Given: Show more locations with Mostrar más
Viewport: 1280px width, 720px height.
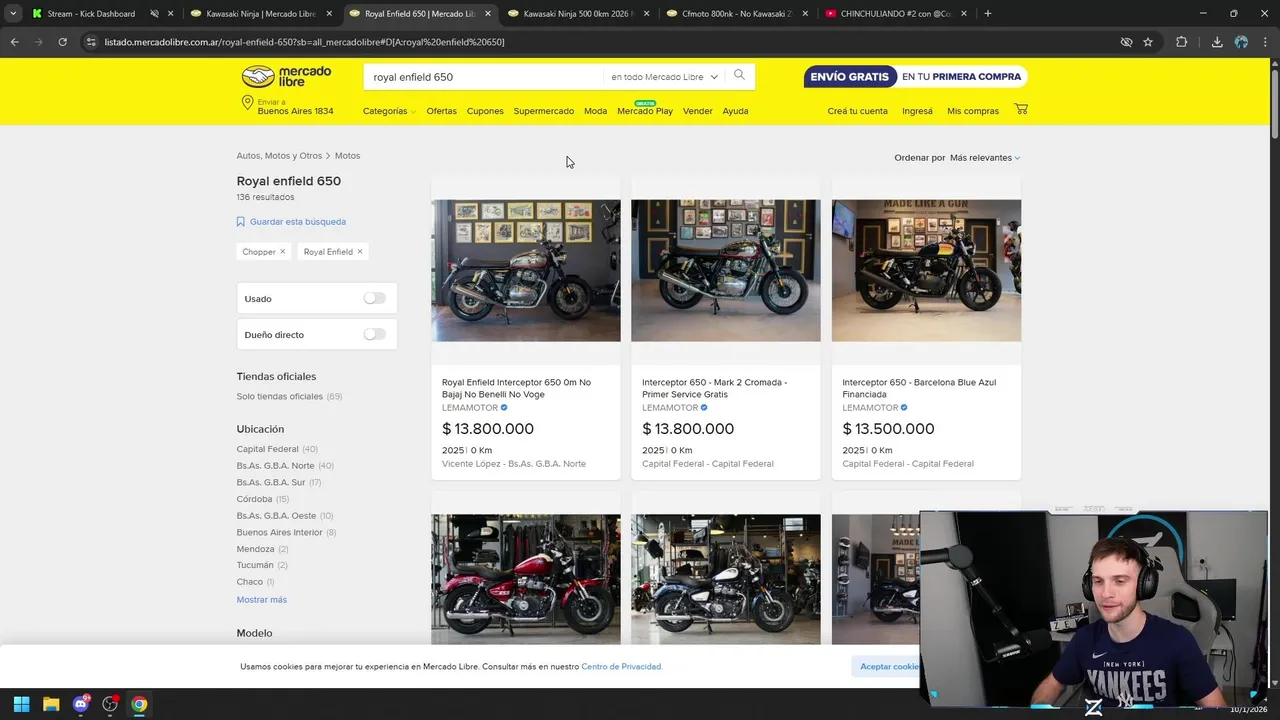Looking at the screenshot, I should 262,600.
